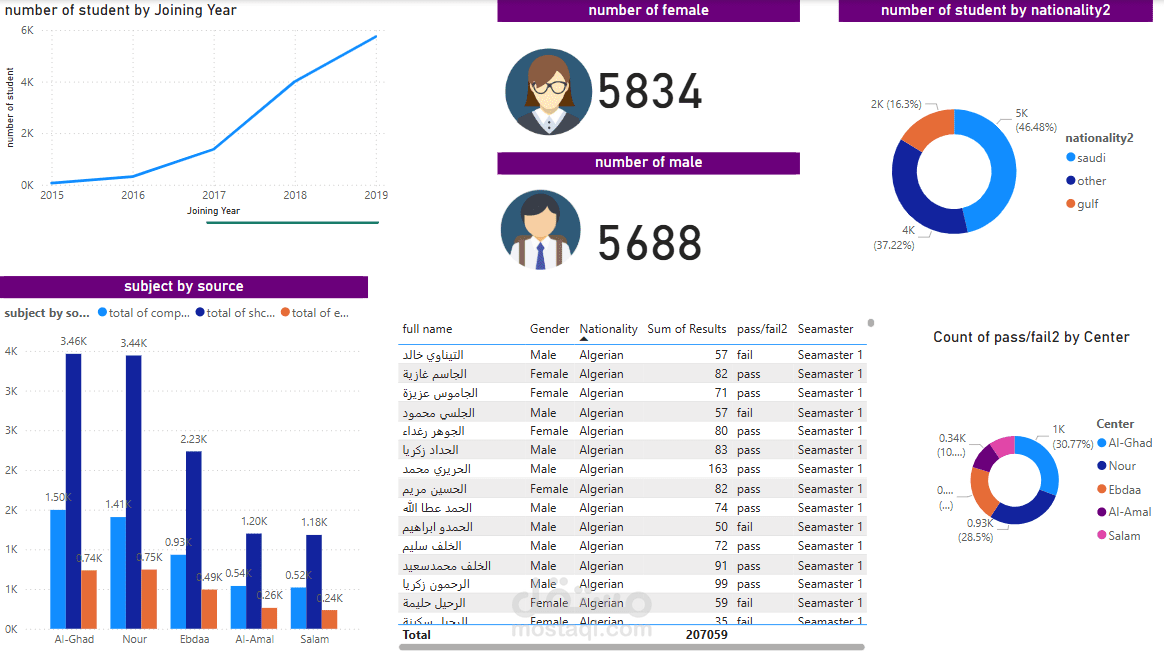This screenshot has width=1164, height=654.
Task: Click the Total row label
Action: click(416, 635)
